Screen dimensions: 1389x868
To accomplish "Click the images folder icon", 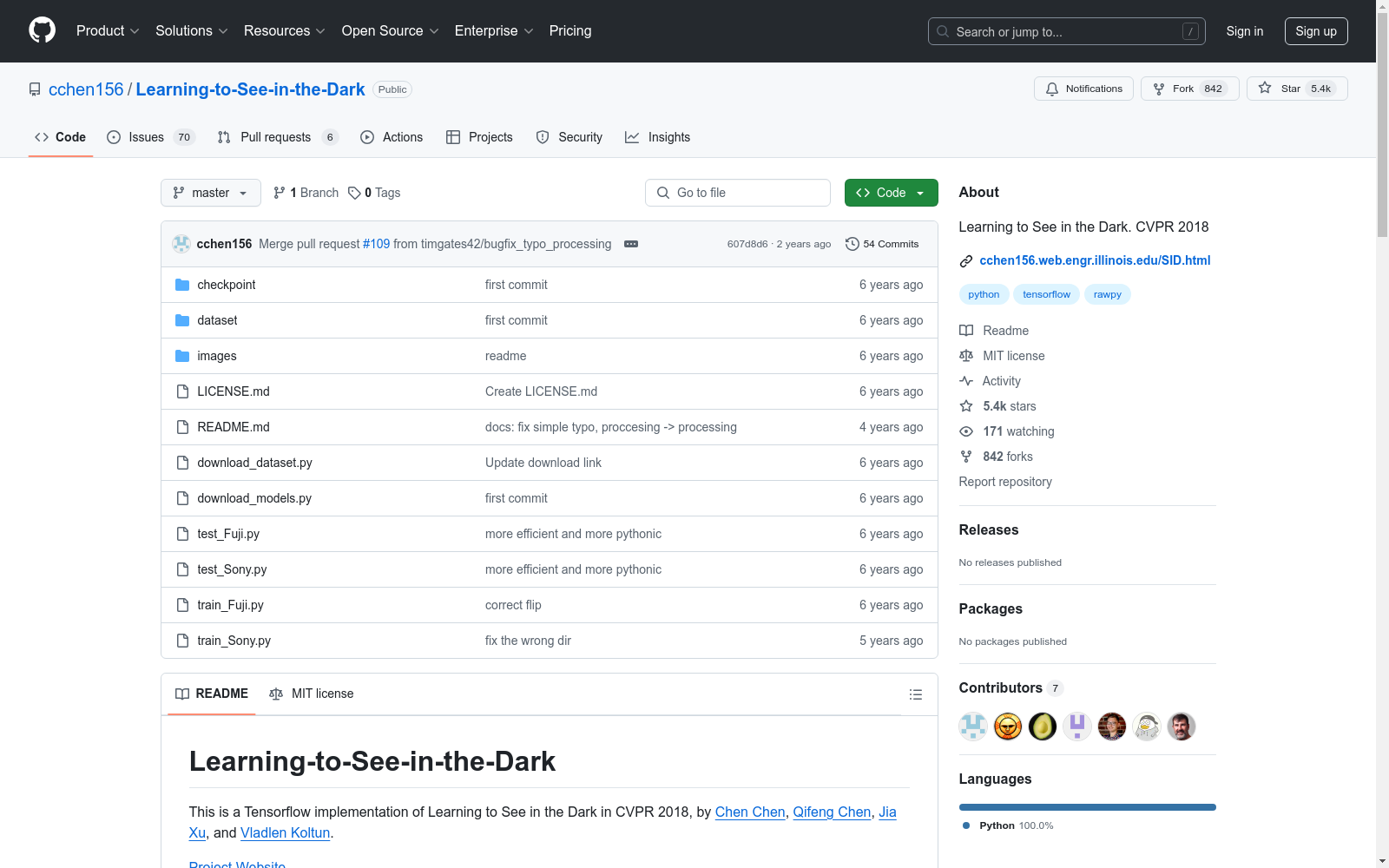I will 182,356.
